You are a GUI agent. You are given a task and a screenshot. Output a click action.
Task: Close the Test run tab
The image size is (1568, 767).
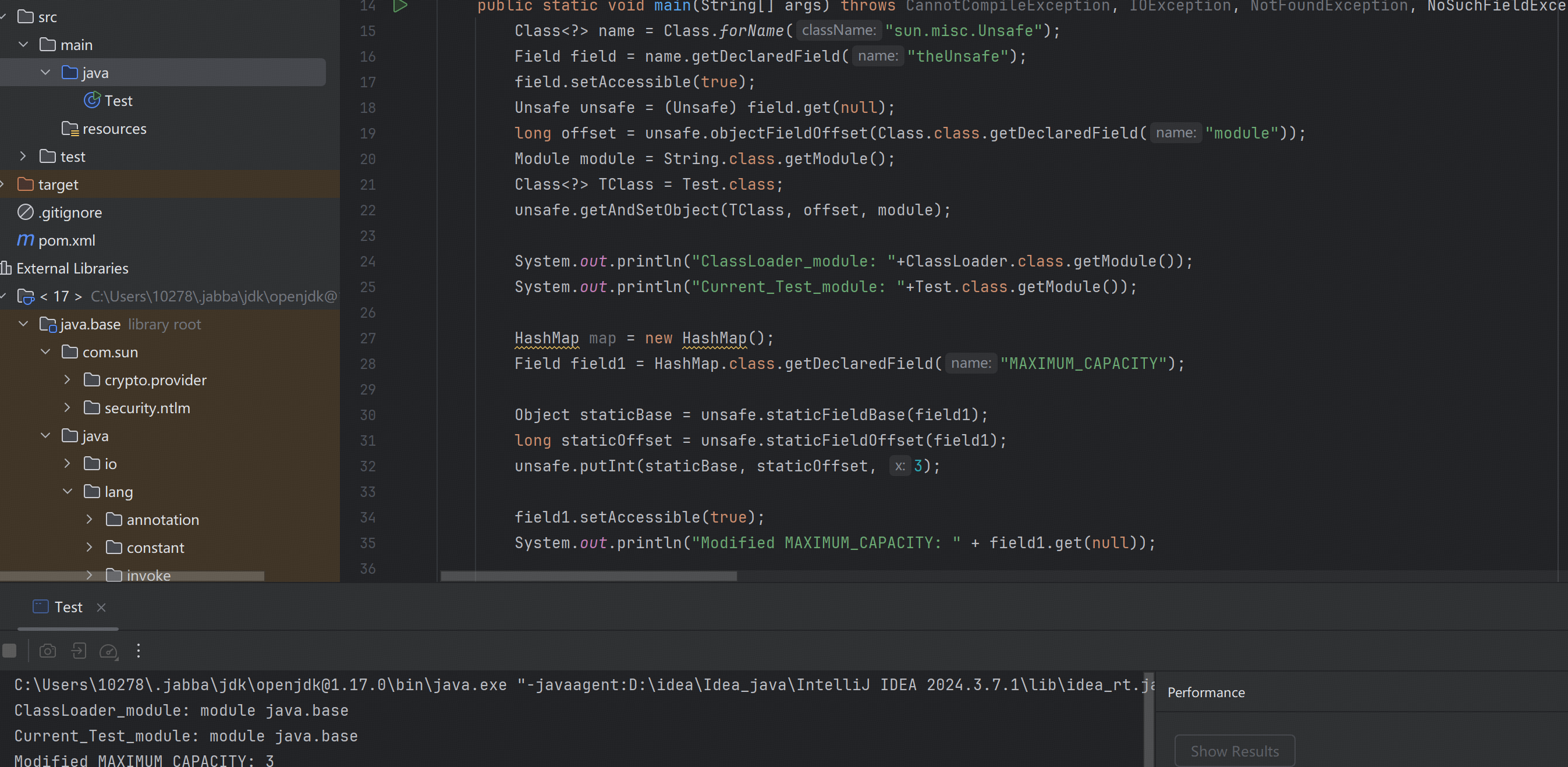click(x=101, y=608)
